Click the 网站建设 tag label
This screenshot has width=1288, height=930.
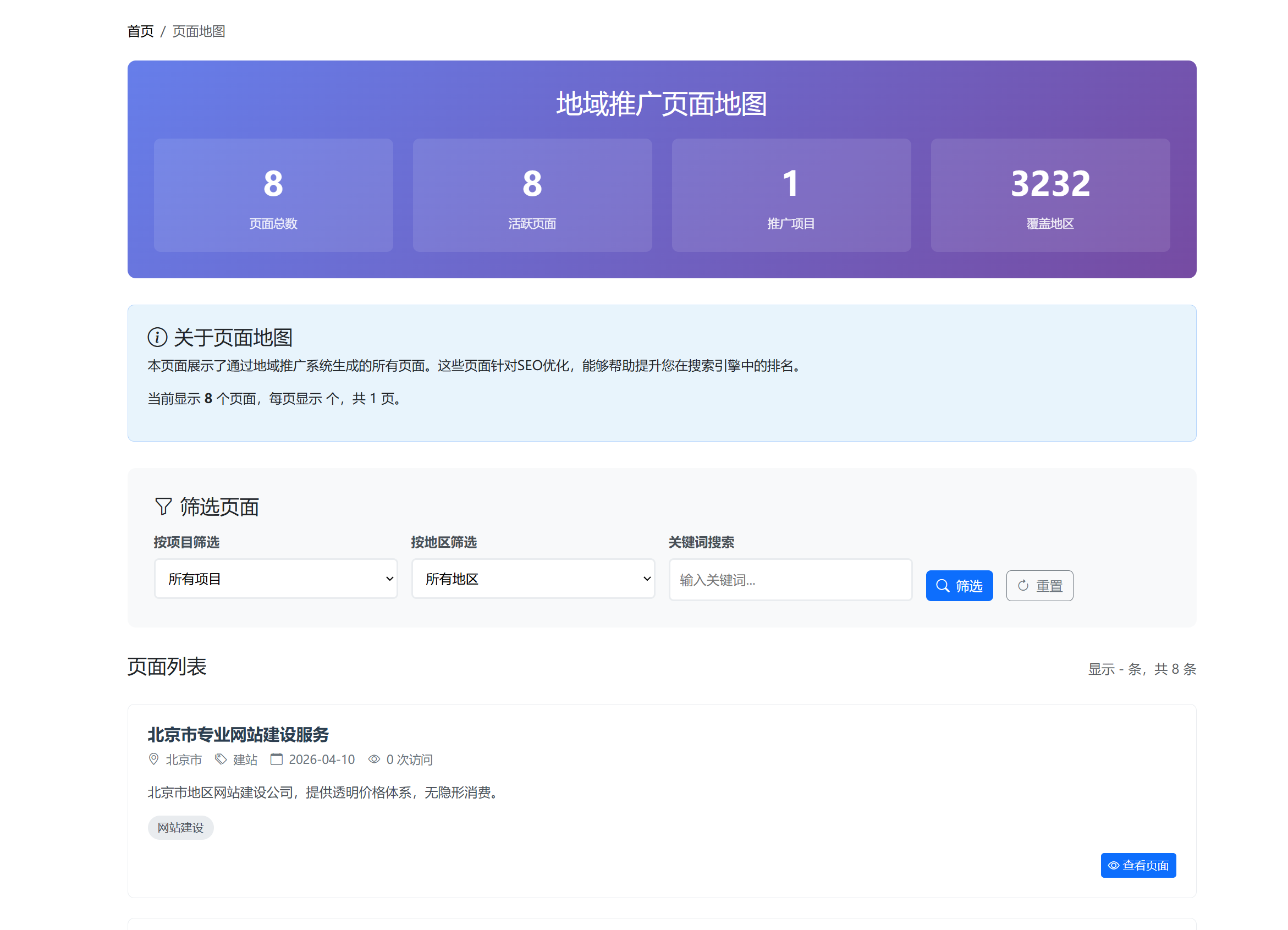[x=180, y=827]
